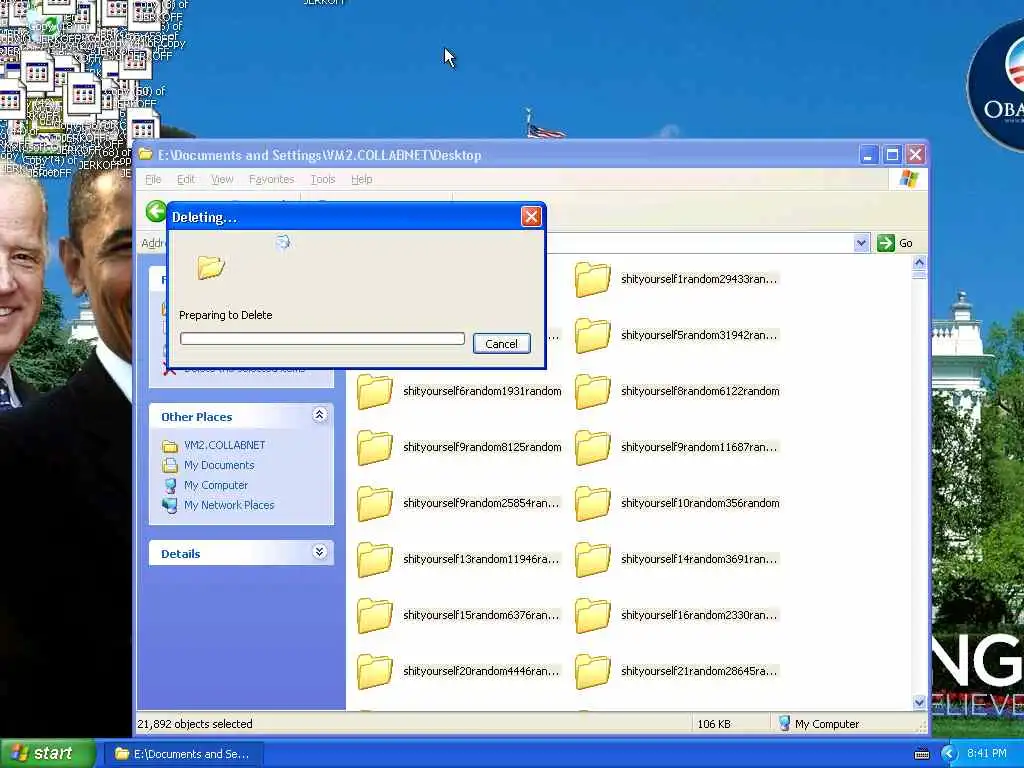Click file name shityourself8random6122random
The width and height of the screenshot is (1024, 768).
pos(700,391)
